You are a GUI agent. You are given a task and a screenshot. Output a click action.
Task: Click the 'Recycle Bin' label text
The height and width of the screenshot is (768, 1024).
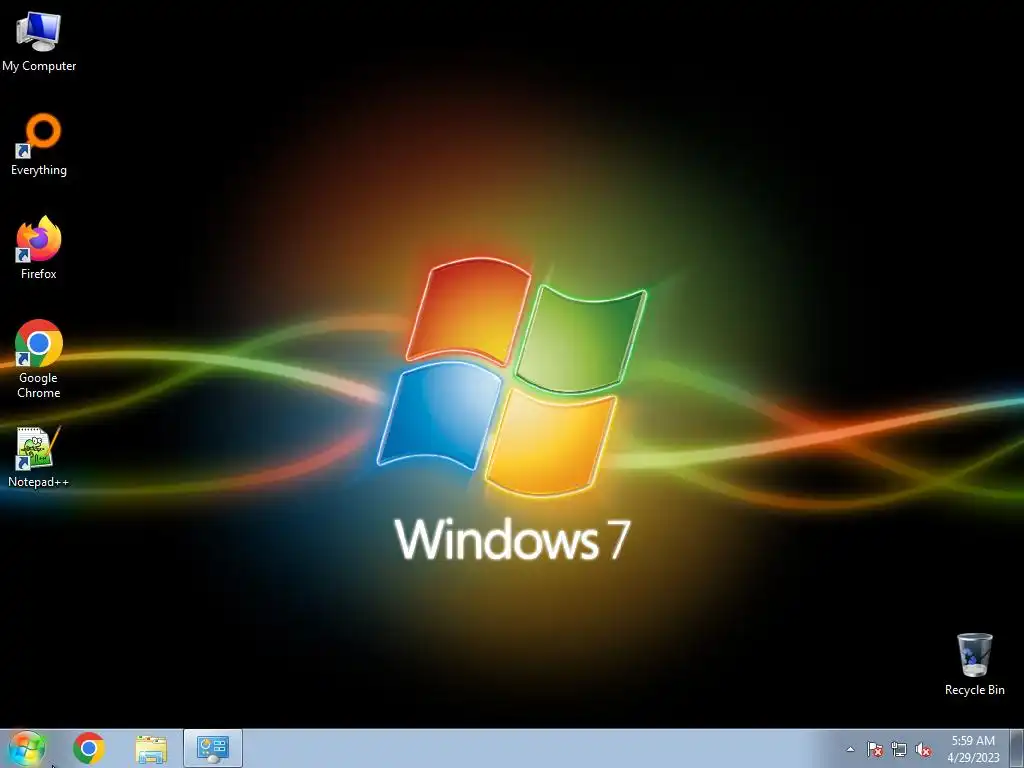pos(974,690)
